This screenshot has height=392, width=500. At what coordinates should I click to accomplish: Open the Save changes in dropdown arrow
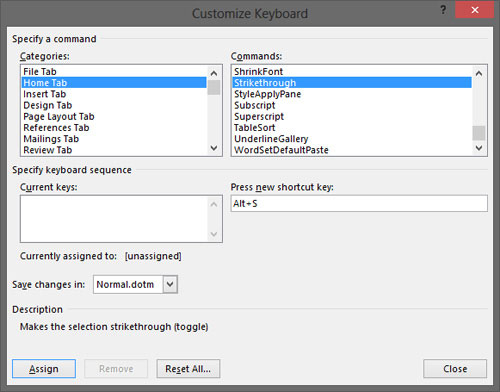[x=170, y=284]
